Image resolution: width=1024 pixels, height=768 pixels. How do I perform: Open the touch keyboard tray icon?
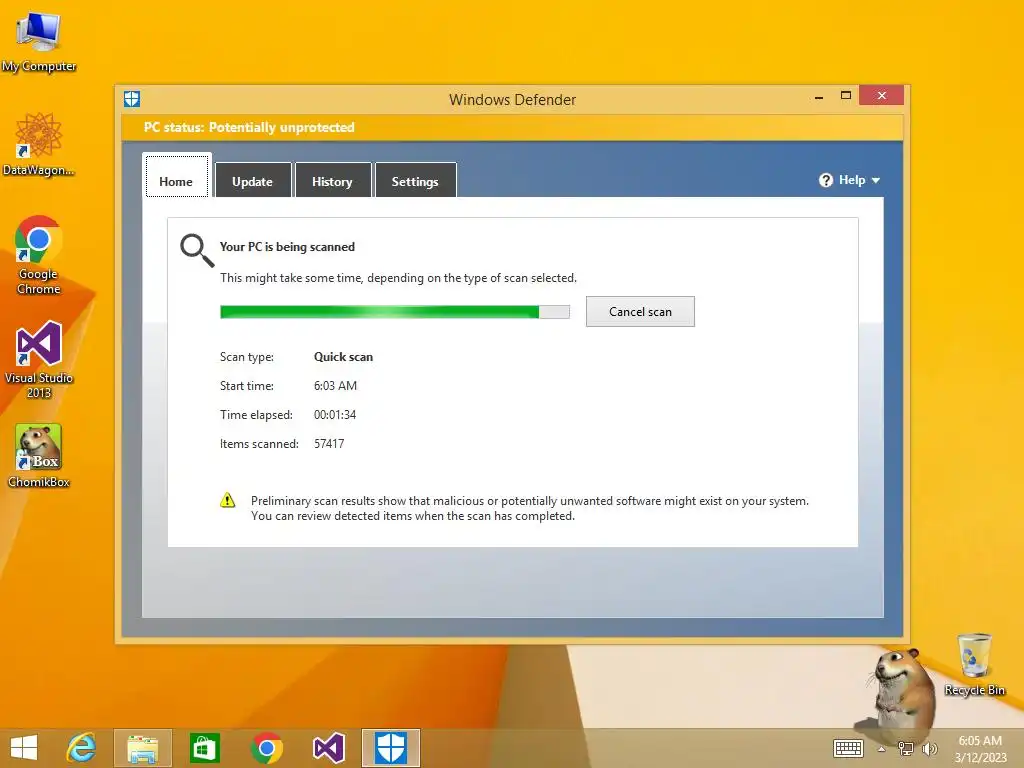coord(848,748)
